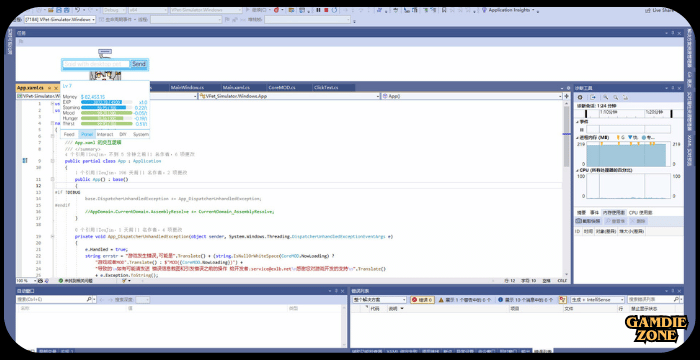Viewport: 700px width, 360px height.
Task: Close the tasks panel with its X
Action: coord(679,33)
